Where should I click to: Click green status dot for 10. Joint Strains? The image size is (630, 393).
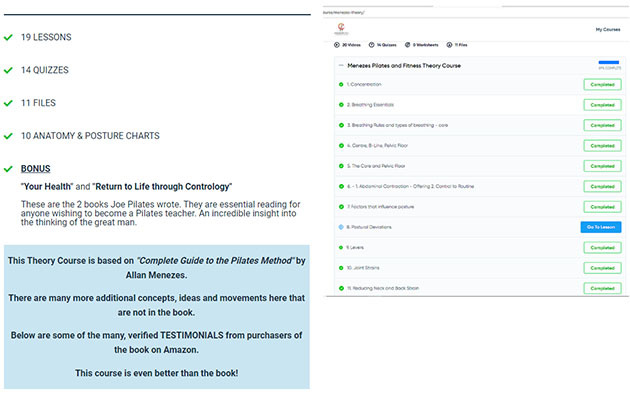tap(341, 268)
